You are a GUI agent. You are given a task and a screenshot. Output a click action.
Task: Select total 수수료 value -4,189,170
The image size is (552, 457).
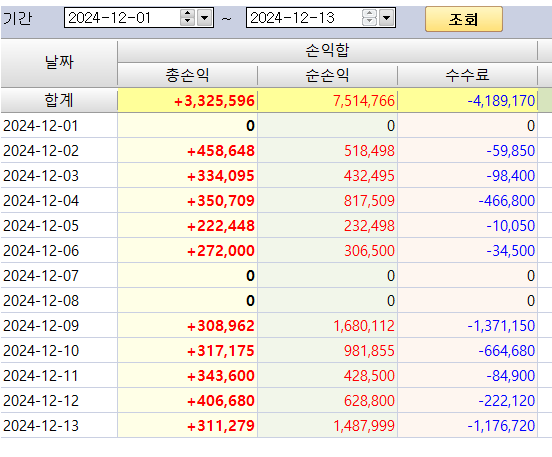pyautogui.click(x=501, y=101)
